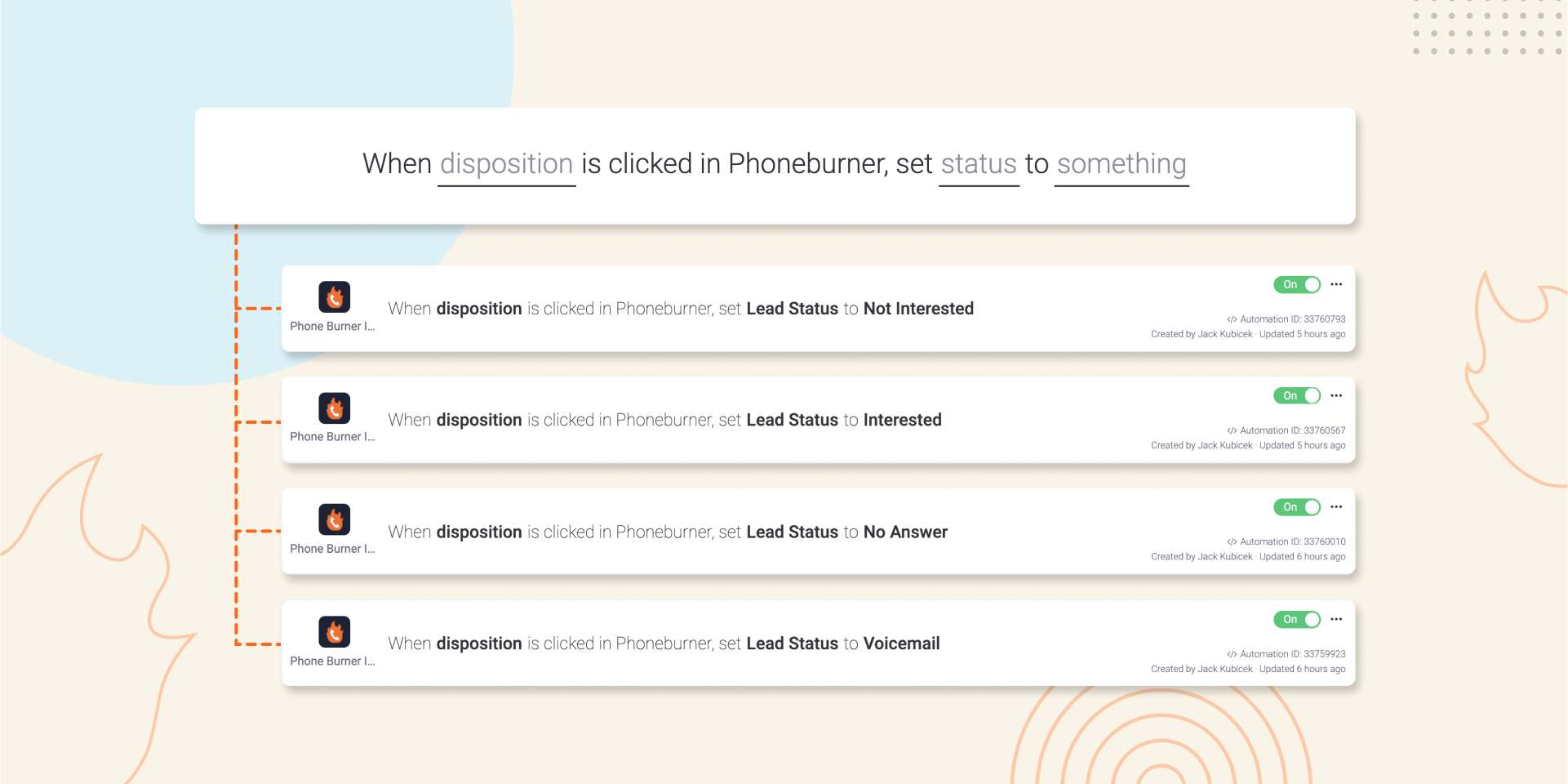
Task: Click Phone Burner icon in Interested automation
Action: (x=334, y=408)
